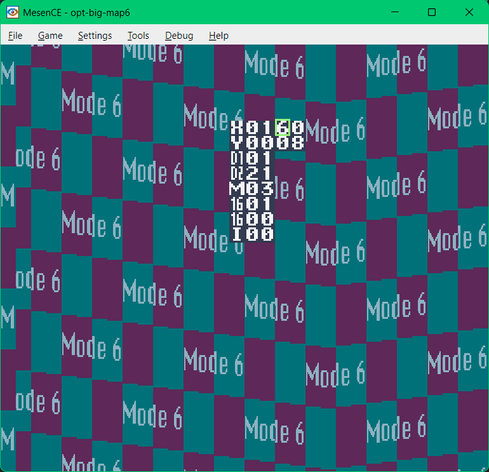The width and height of the screenshot is (489, 472).
Task: Open the Settings menu
Action: pos(95,35)
